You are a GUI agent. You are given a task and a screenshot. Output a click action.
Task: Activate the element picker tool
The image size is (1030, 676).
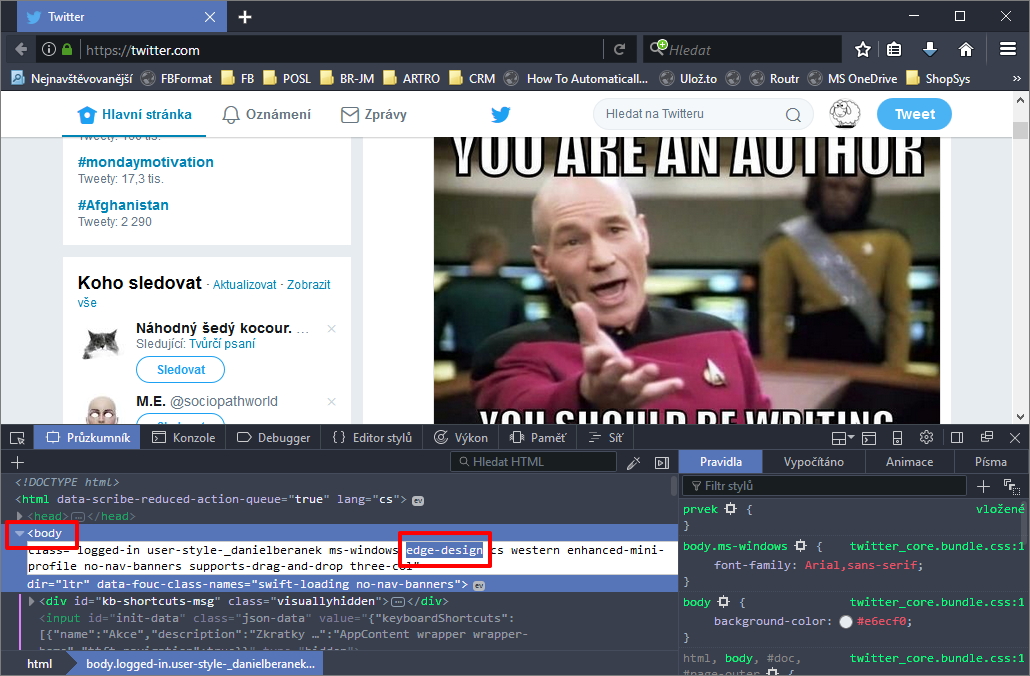(17, 438)
